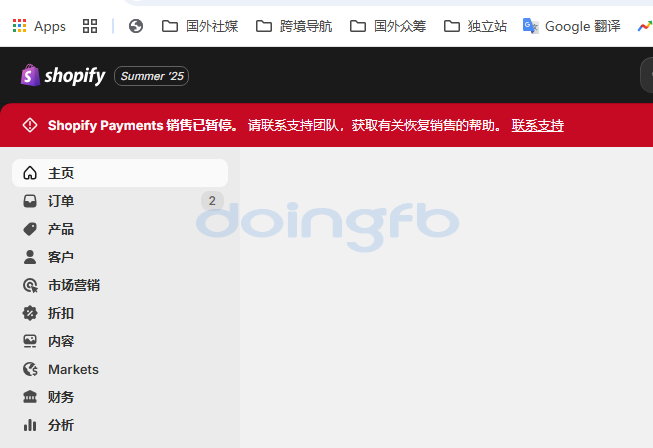Image resolution: width=653 pixels, height=448 pixels.
Task: Open 订单 in the sidebar
Action: point(120,201)
